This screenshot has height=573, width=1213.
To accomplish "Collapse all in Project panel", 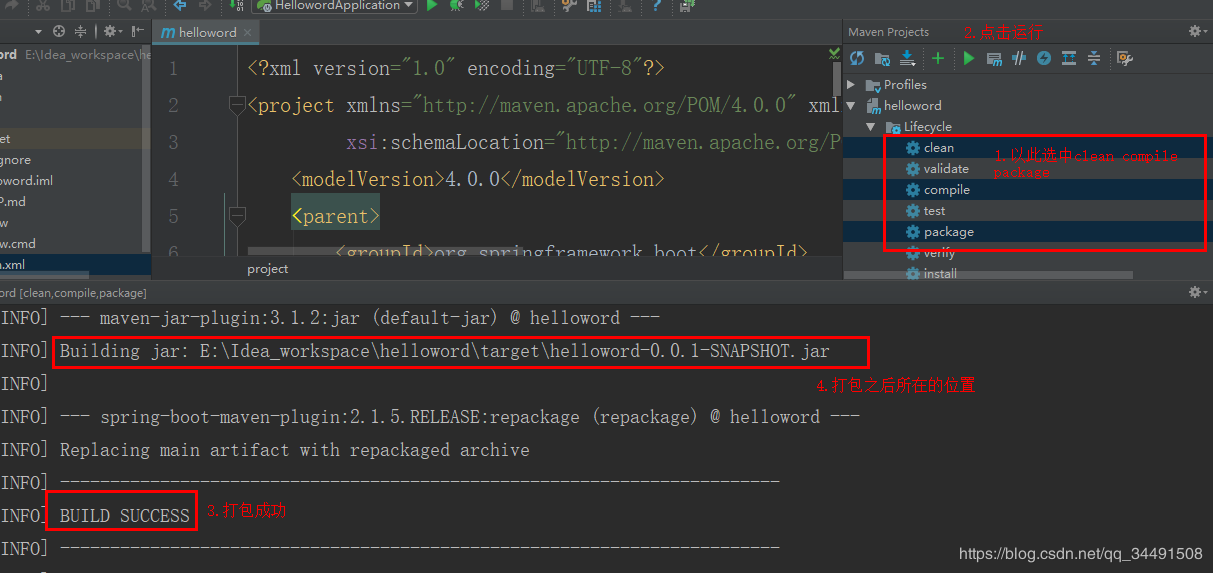I will tap(82, 32).
